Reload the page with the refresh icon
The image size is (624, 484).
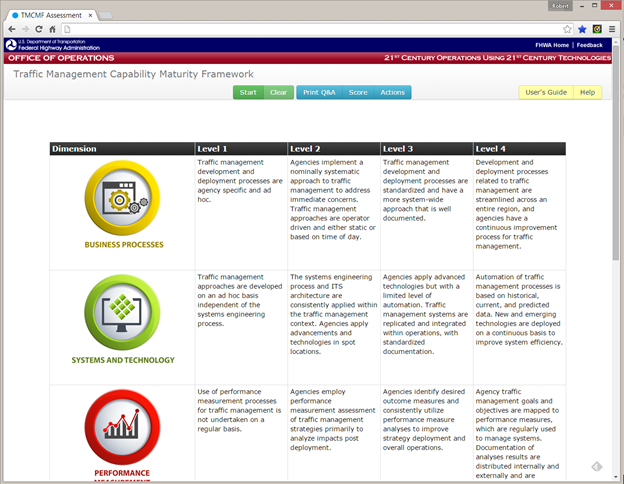[x=39, y=29]
